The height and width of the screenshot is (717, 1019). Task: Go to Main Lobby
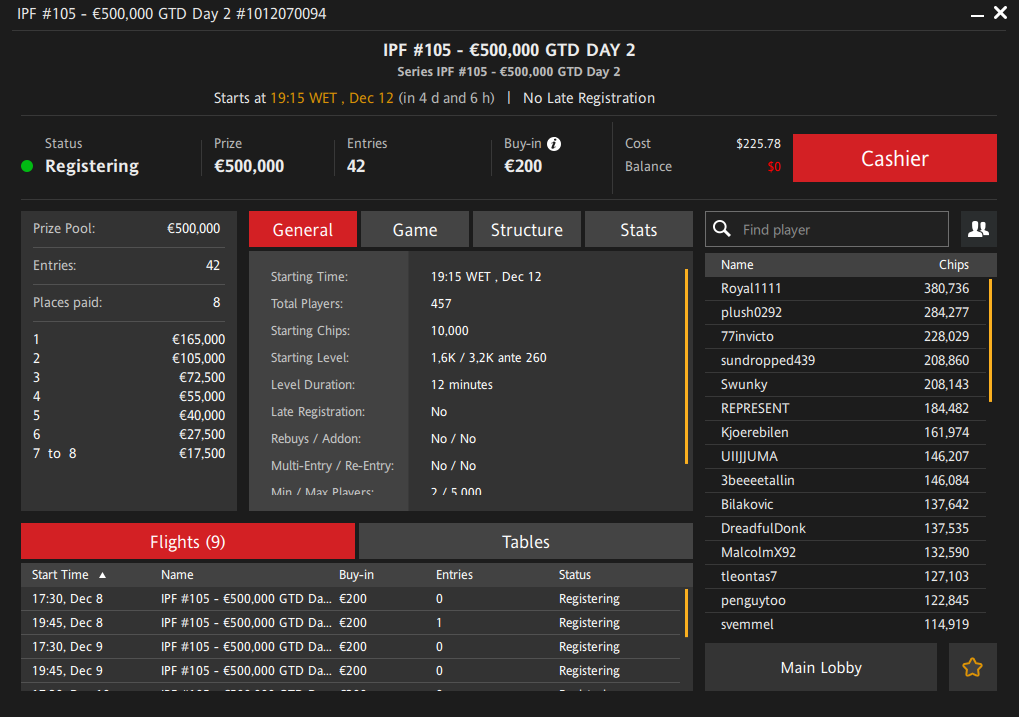[820, 668]
